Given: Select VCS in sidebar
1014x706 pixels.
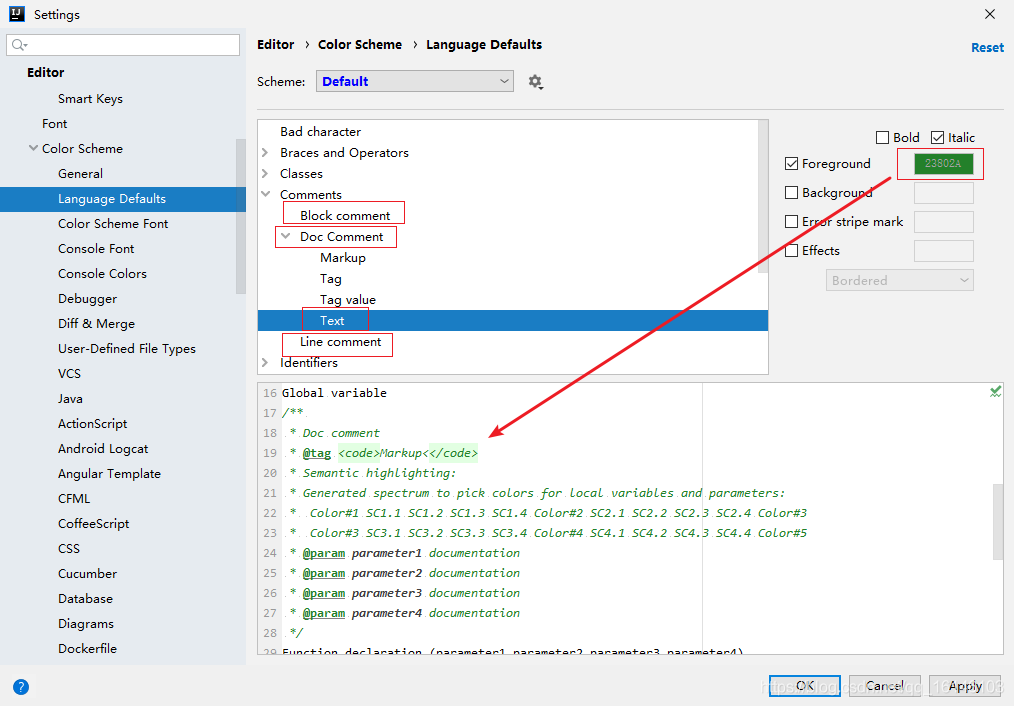Looking at the screenshot, I should (69, 374).
